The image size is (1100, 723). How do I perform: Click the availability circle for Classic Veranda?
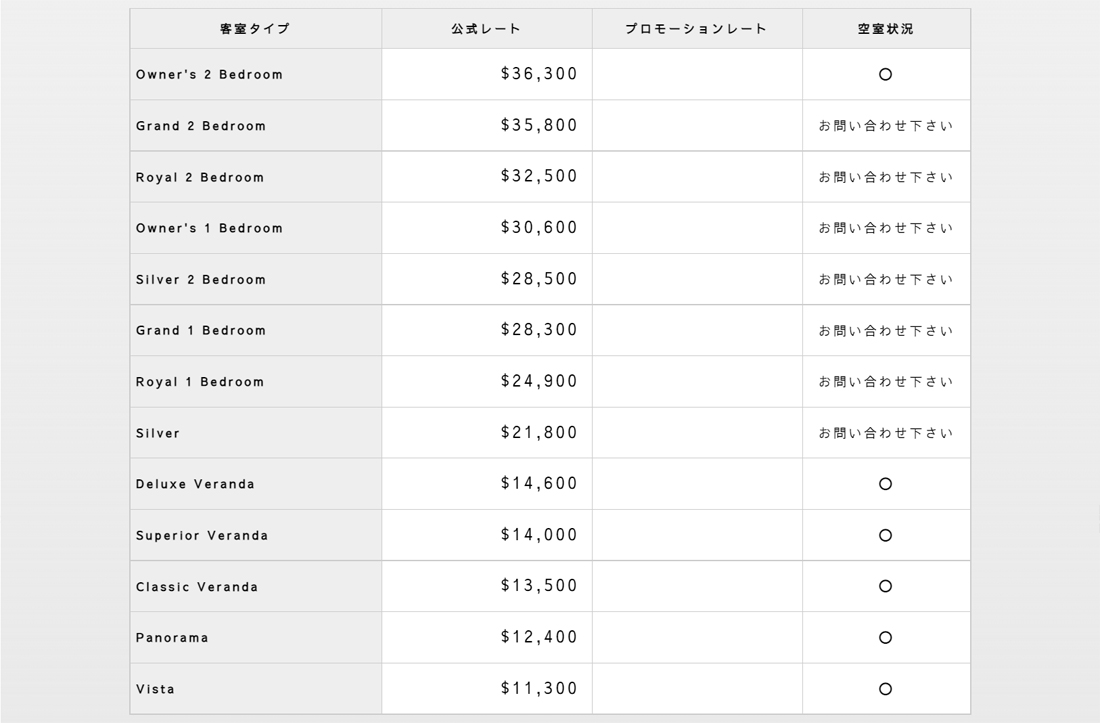click(885, 587)
